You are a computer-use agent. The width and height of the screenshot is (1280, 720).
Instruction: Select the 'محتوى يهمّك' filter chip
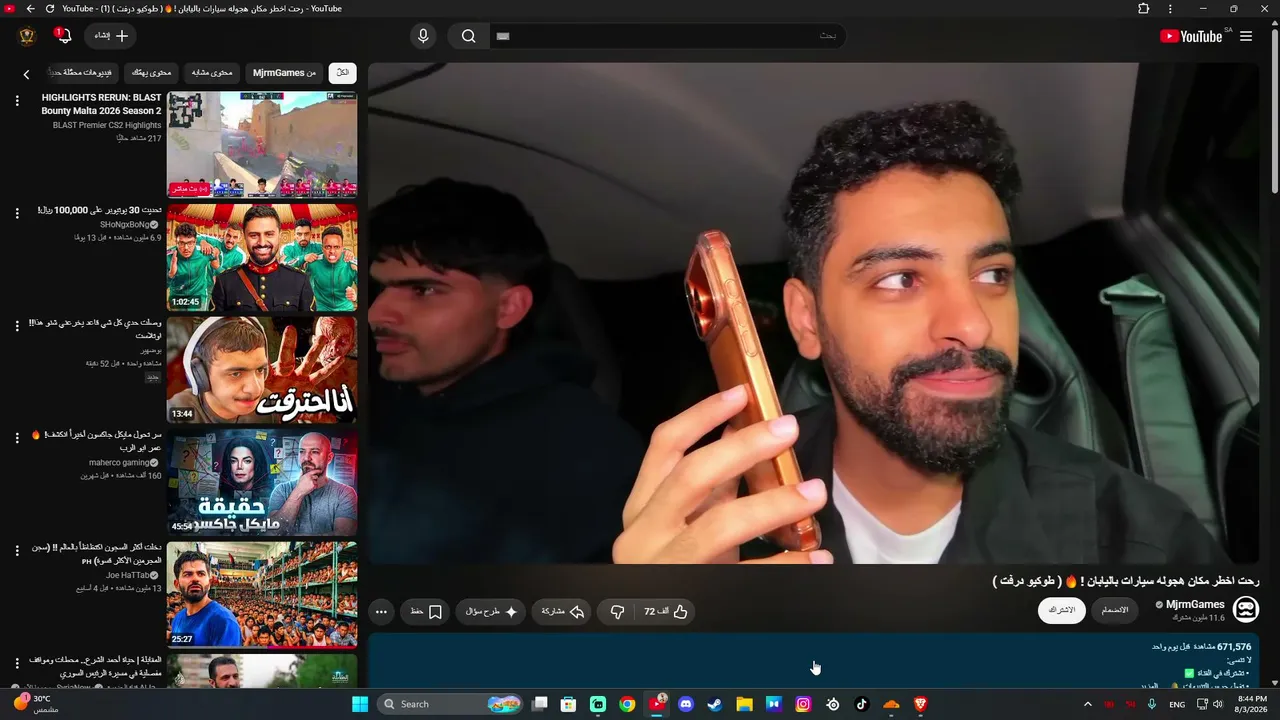(152, 73)
